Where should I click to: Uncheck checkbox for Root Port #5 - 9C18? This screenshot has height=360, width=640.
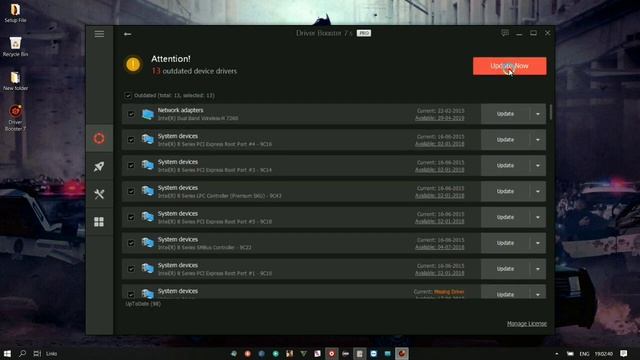point(131,217)
